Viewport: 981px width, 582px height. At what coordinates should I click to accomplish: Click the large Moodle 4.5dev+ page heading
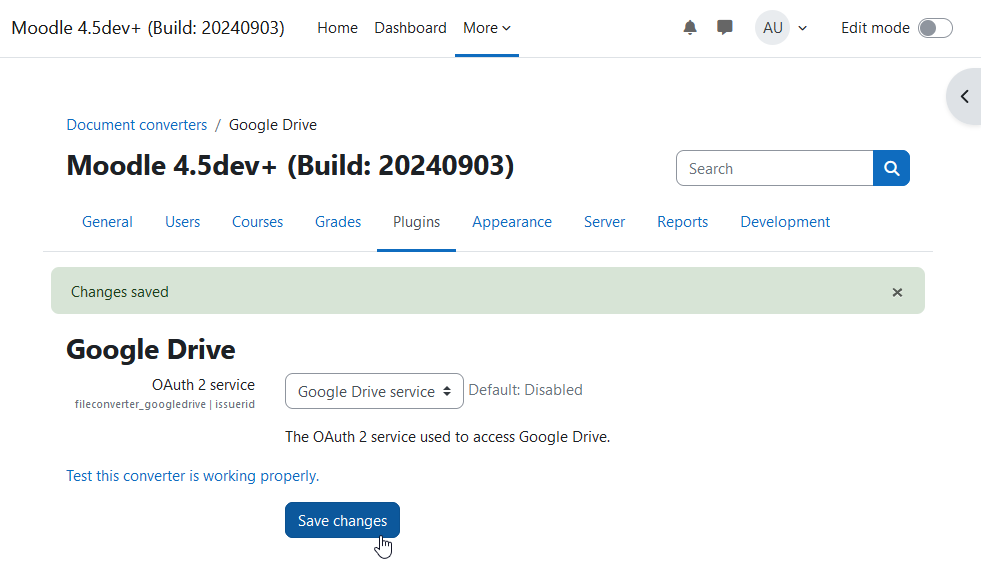click(290, 166)
